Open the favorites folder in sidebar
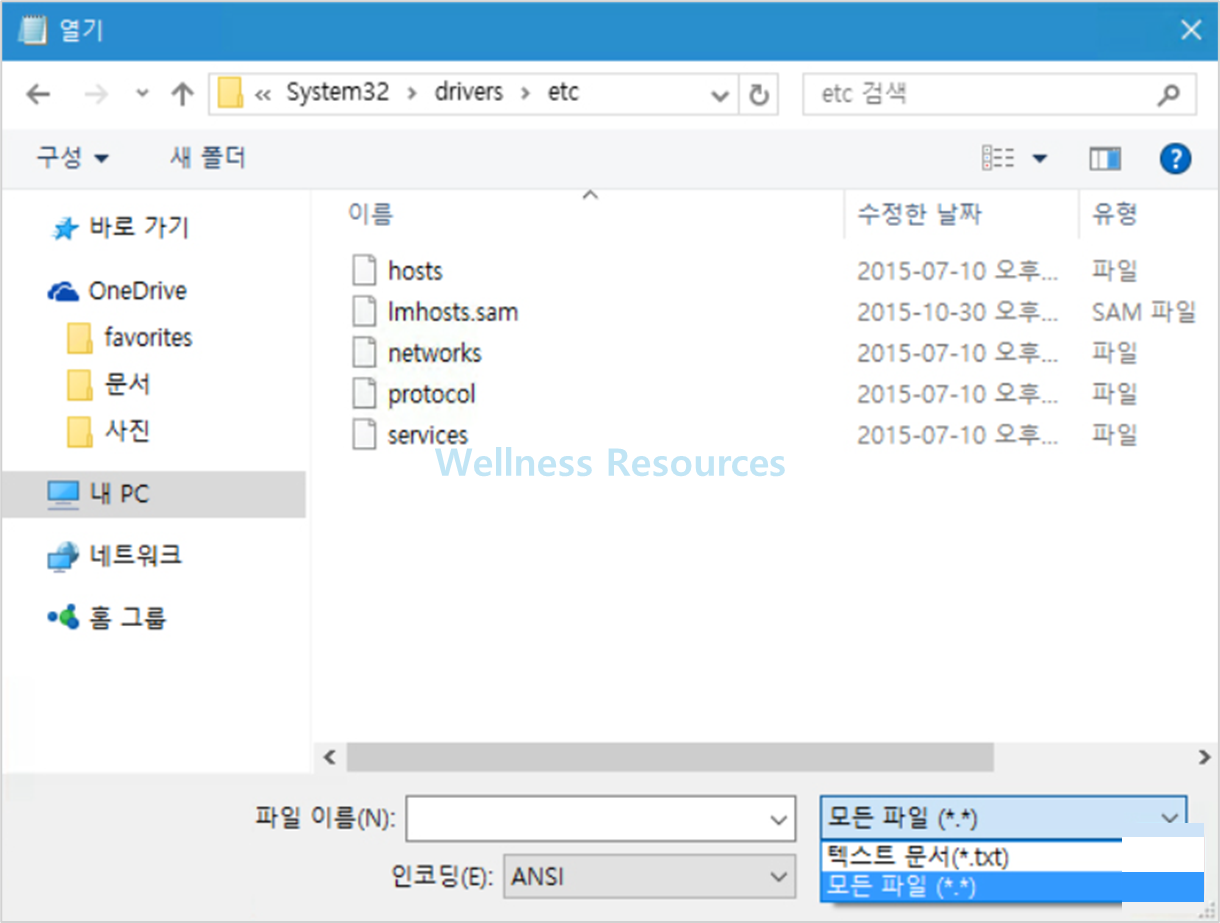This screenshot has width=1220, height=923. (148, 338)
